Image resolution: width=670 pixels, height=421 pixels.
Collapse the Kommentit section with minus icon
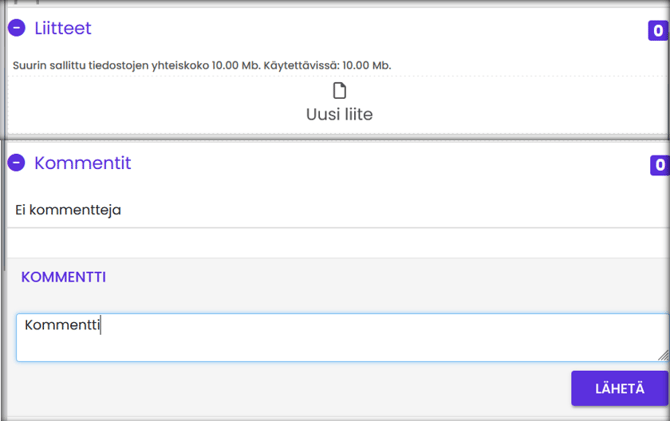coord(16,163)
